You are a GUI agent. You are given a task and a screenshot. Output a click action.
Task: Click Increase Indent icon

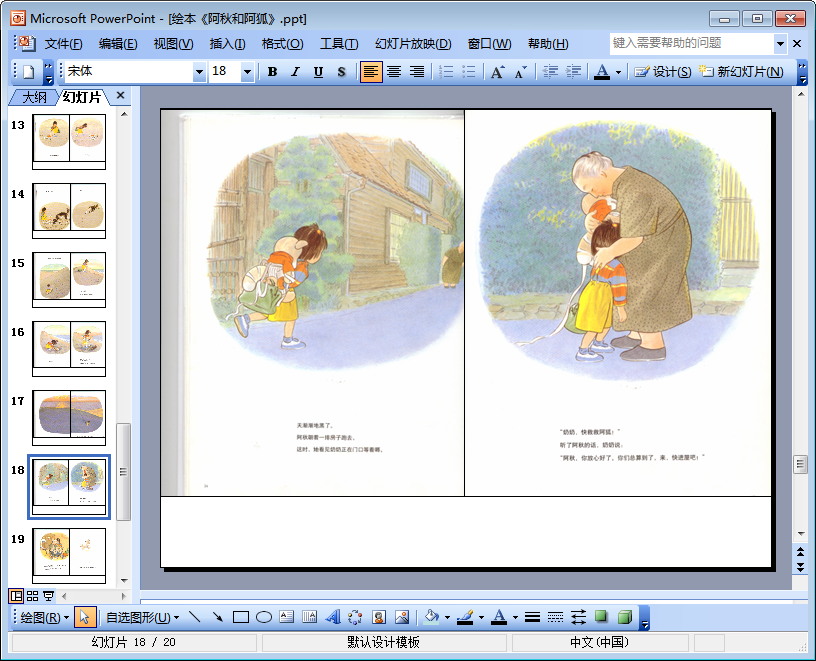573,72
